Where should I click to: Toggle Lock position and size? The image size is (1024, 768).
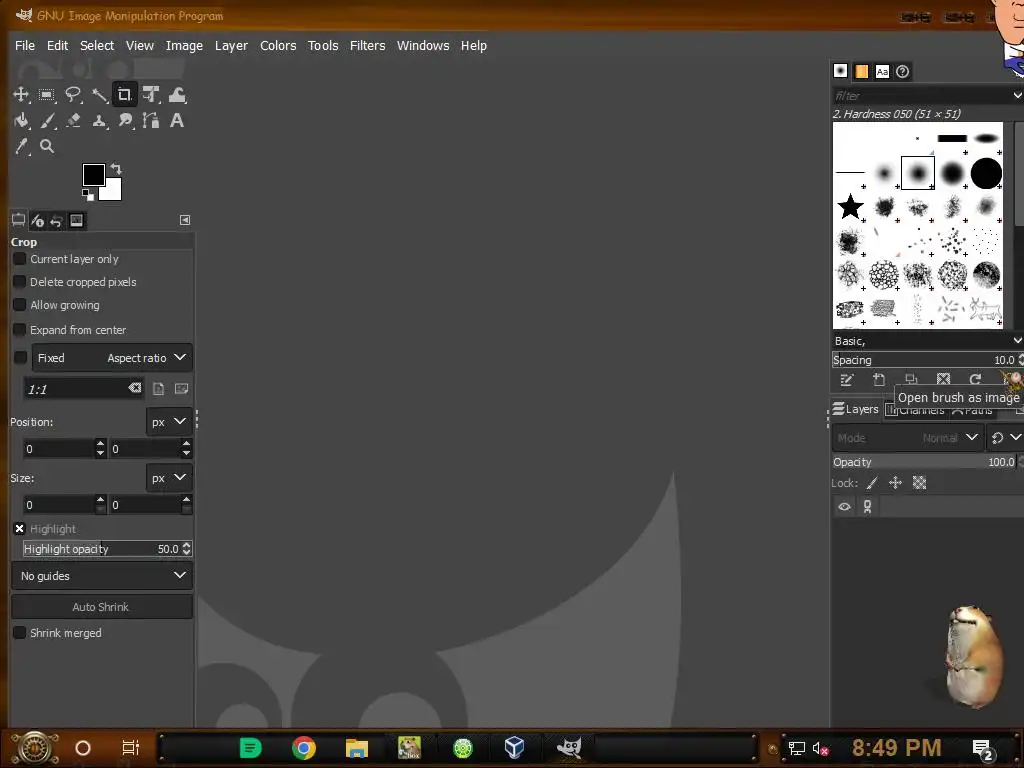(x=895, y=483)
